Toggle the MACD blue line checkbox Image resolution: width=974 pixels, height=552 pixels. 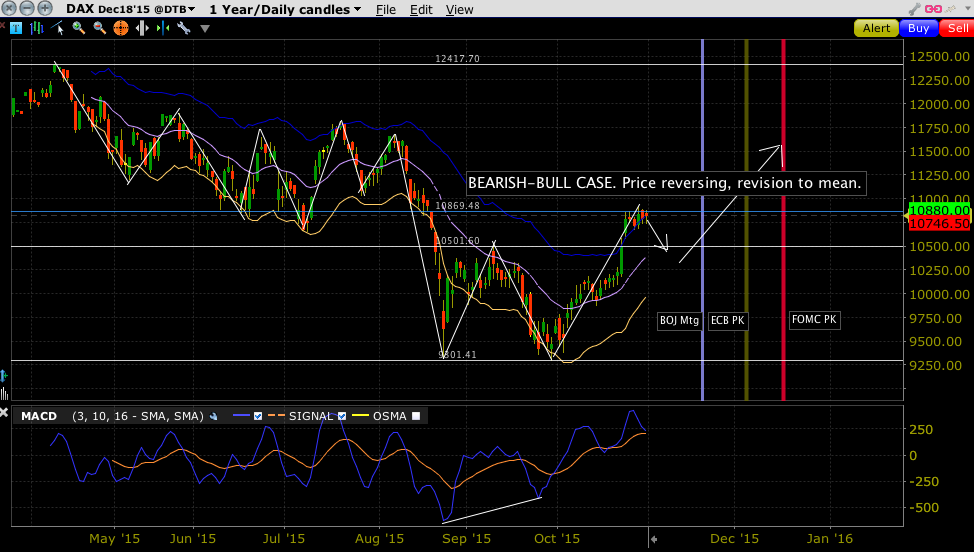point(258,416)
